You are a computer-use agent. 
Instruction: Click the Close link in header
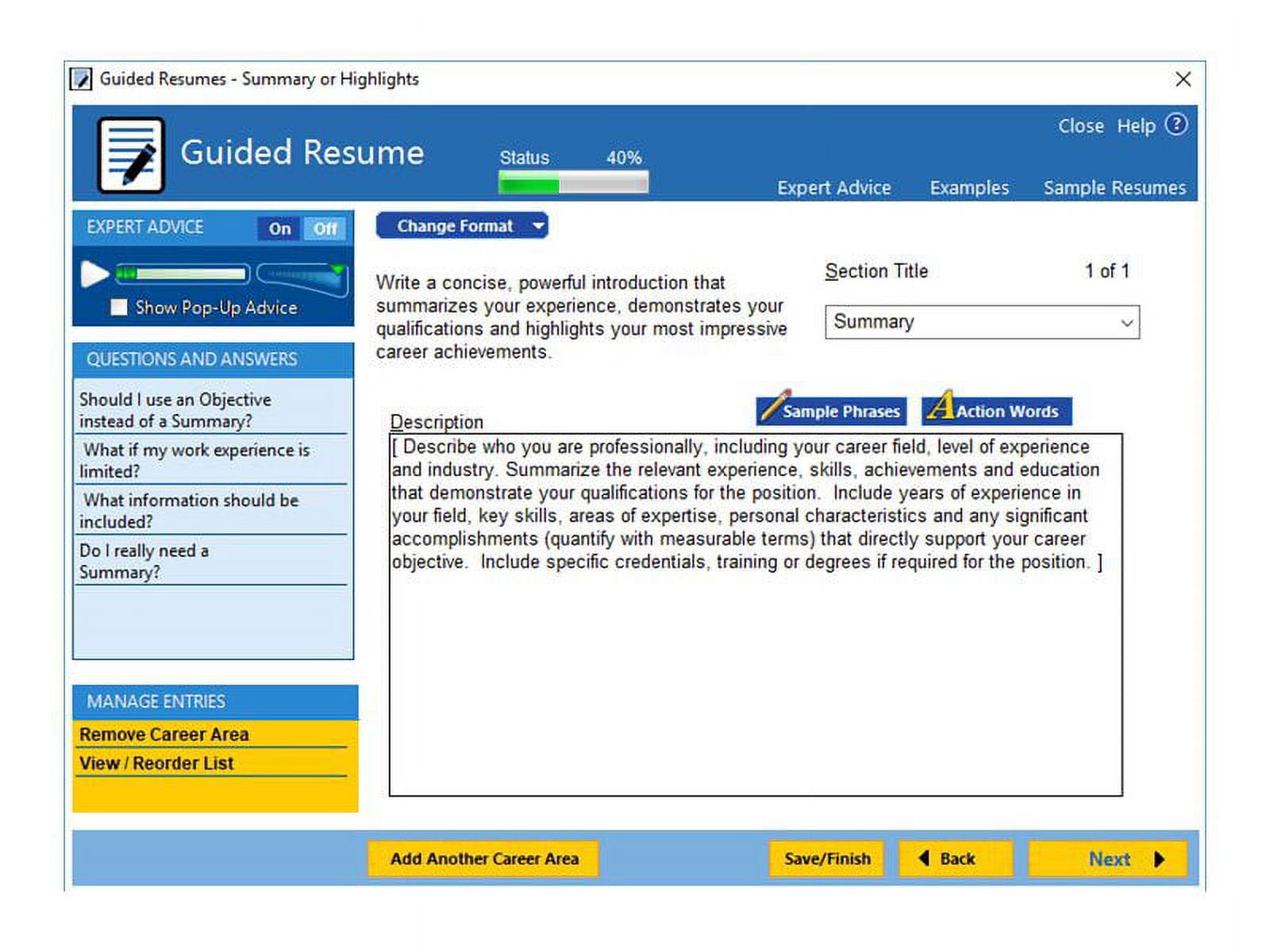coord(1080,126)
